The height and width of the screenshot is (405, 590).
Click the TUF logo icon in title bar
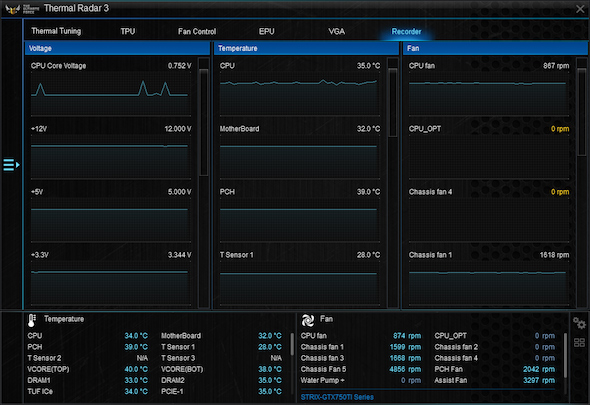pos(12,9)
